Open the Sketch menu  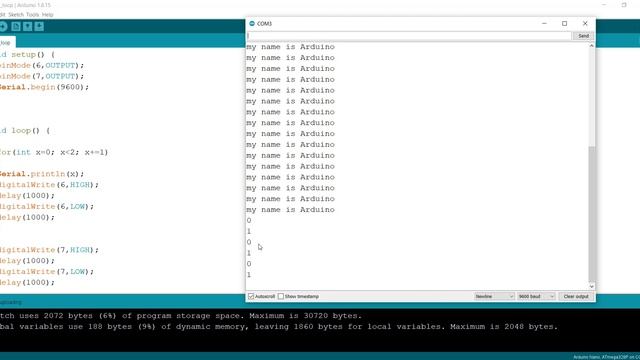coord(16,15)
